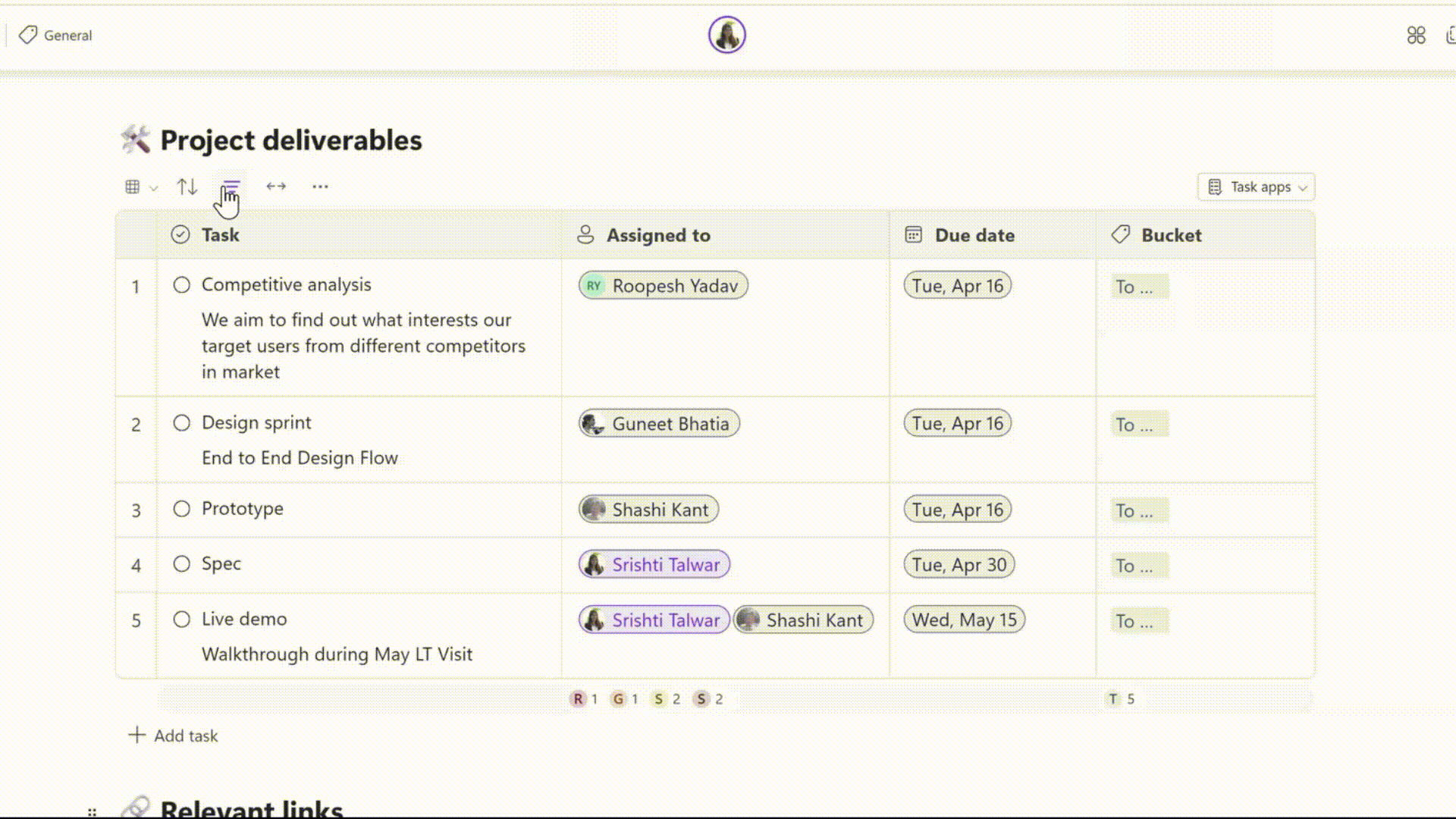Click the user avatar at top center

tap(726, 35)
